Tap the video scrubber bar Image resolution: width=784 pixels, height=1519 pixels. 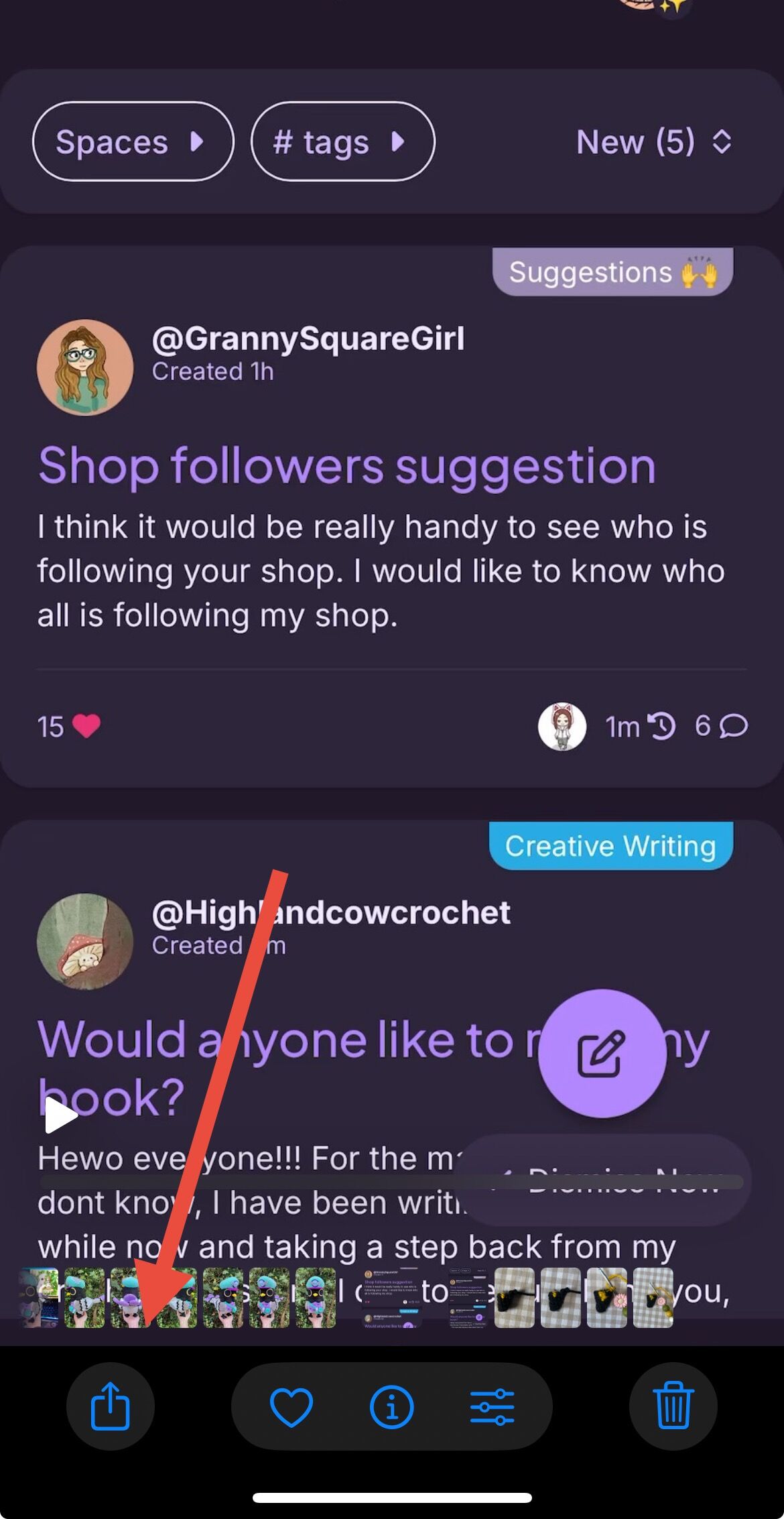click(x=392, y=1182)
